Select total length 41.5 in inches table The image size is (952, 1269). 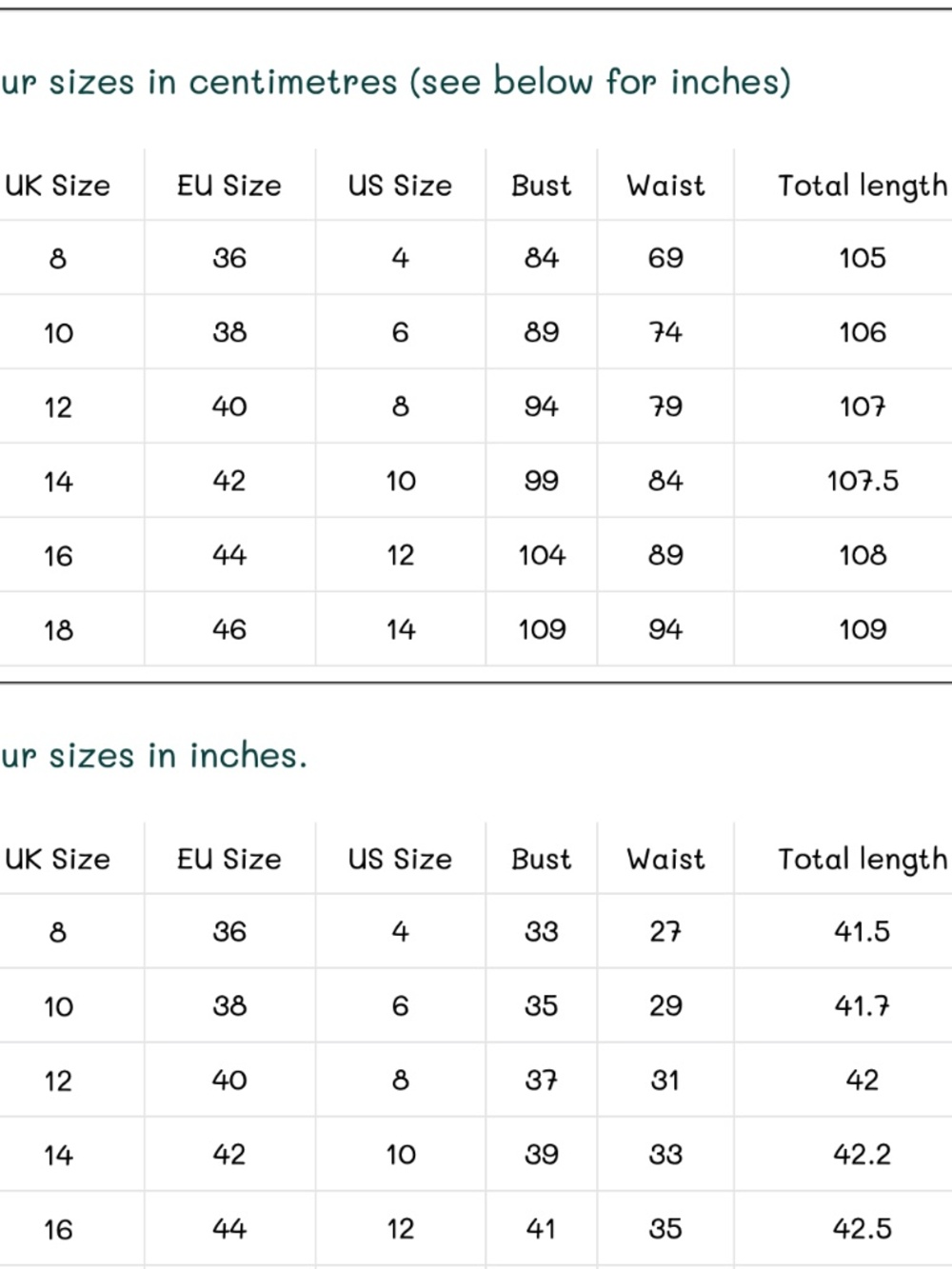[863, 931]
